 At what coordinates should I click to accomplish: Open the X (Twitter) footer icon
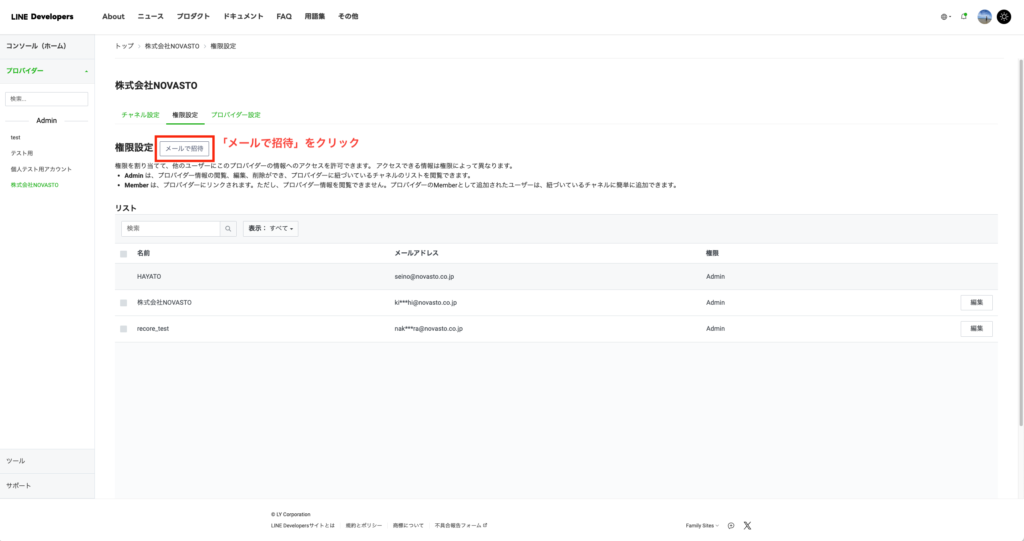[748, 525]
